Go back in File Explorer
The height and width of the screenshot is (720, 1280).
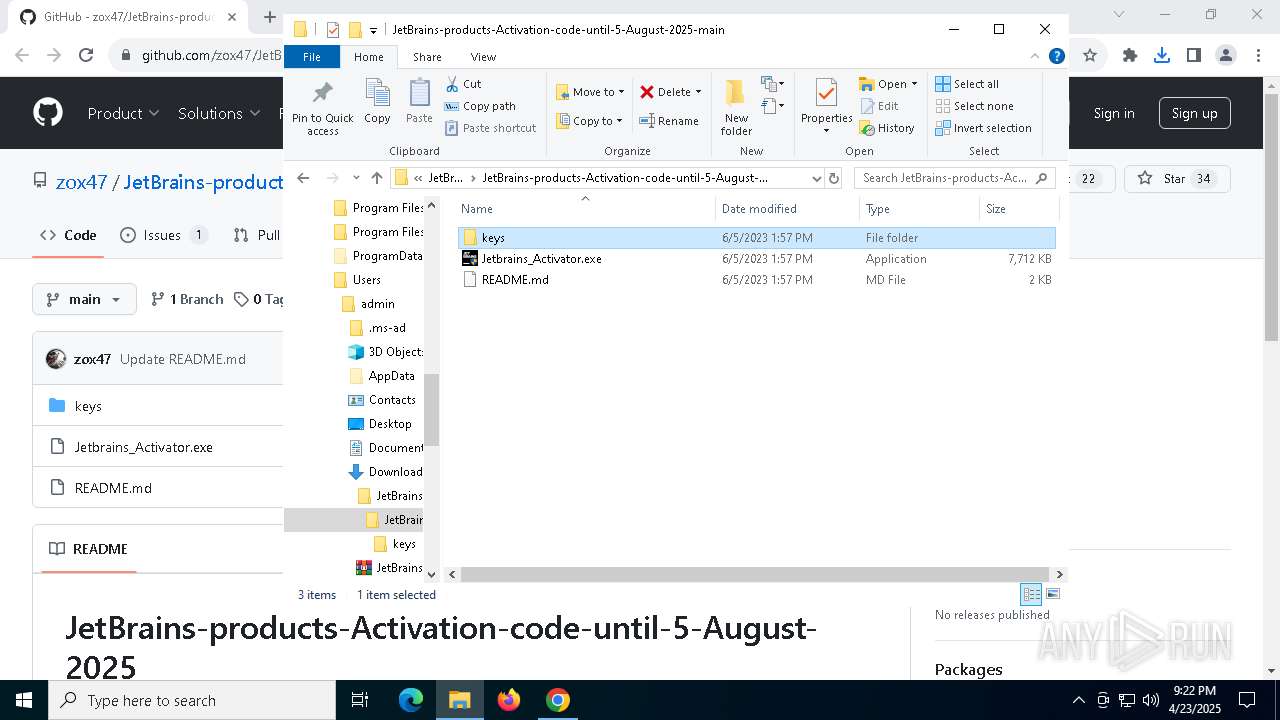pos(304,178)
